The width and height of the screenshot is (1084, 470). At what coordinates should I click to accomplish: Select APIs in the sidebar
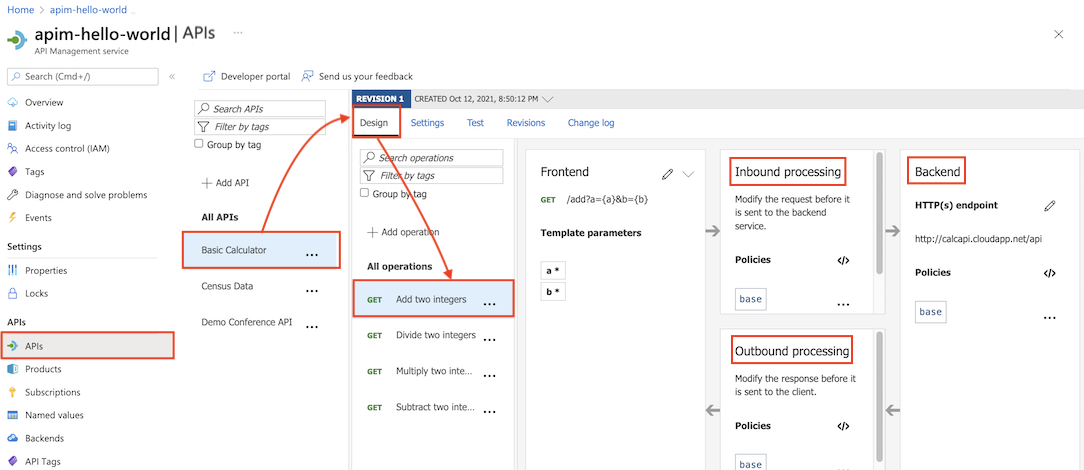87,346
